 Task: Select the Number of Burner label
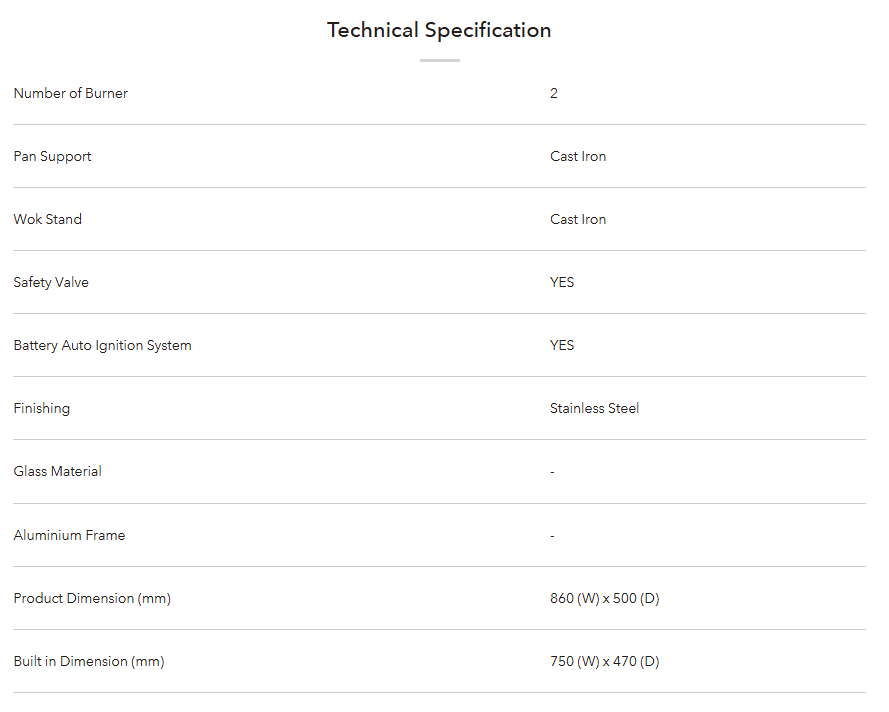(x=71, y=93)
